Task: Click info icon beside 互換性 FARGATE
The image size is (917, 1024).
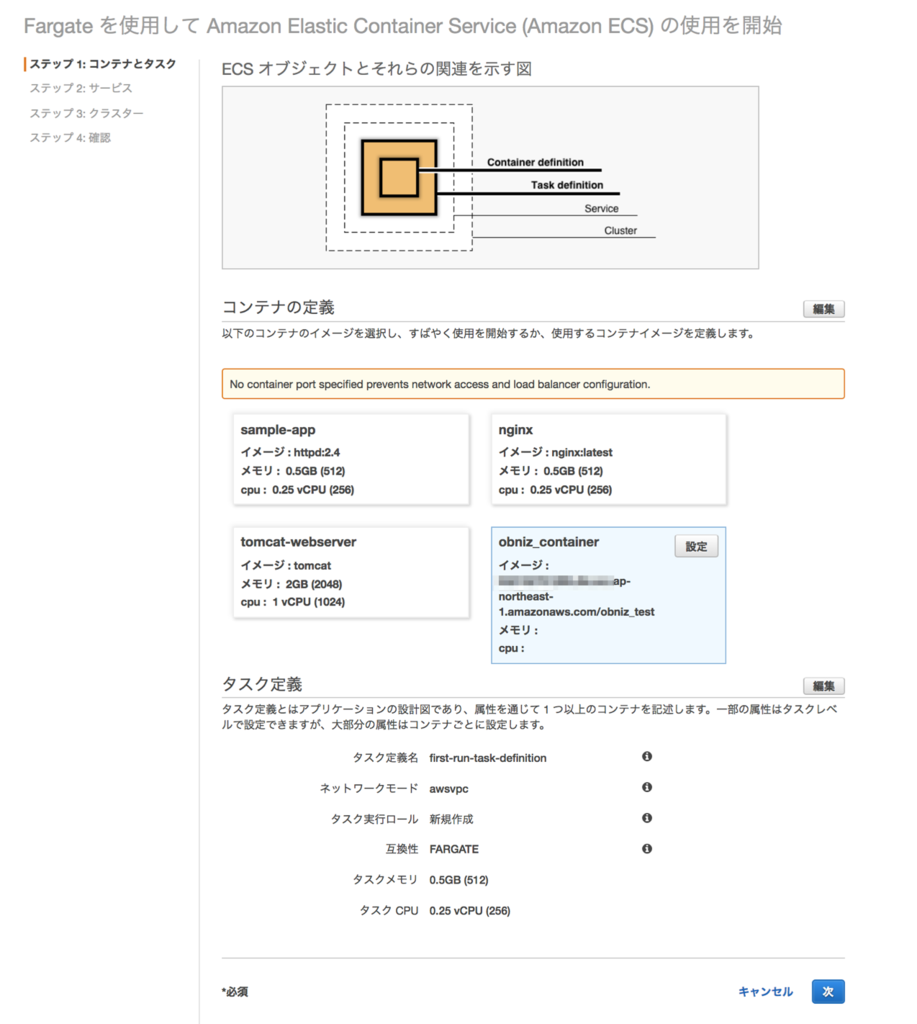Action: pos(647,848)
